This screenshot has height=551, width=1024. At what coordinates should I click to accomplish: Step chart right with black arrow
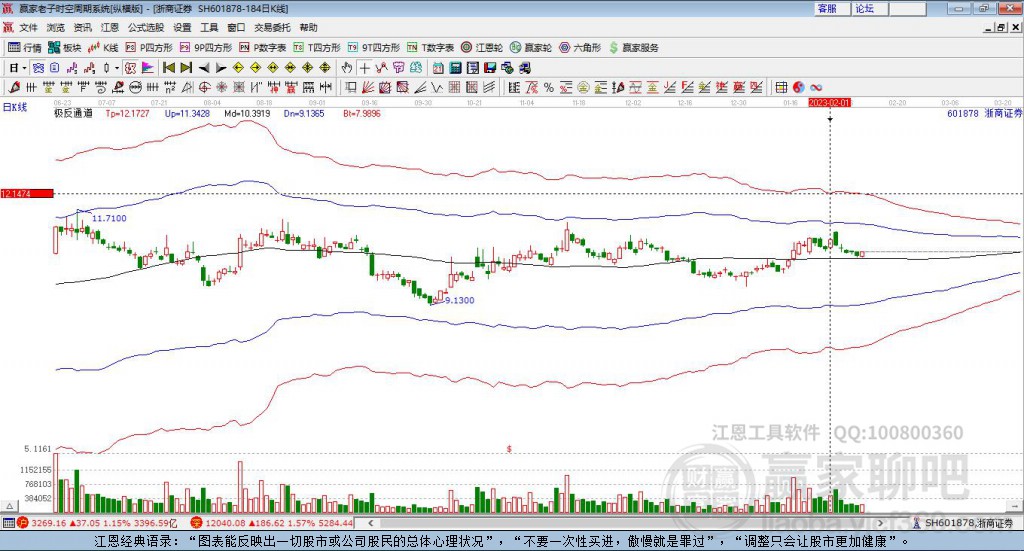221,68
